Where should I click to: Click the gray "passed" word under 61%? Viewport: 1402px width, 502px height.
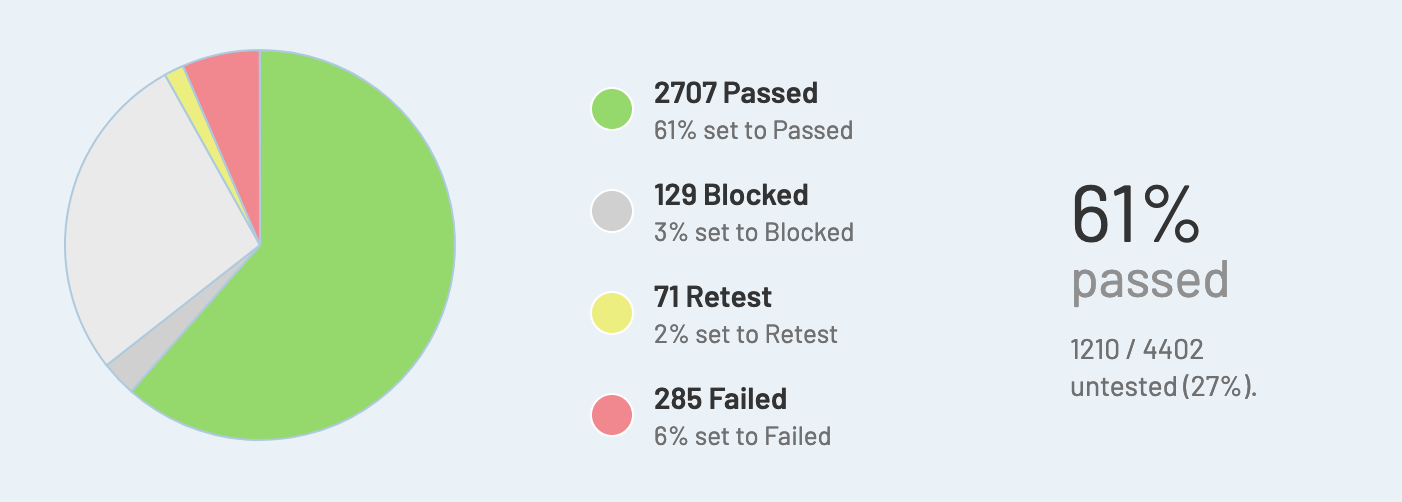pos(1150,282)
